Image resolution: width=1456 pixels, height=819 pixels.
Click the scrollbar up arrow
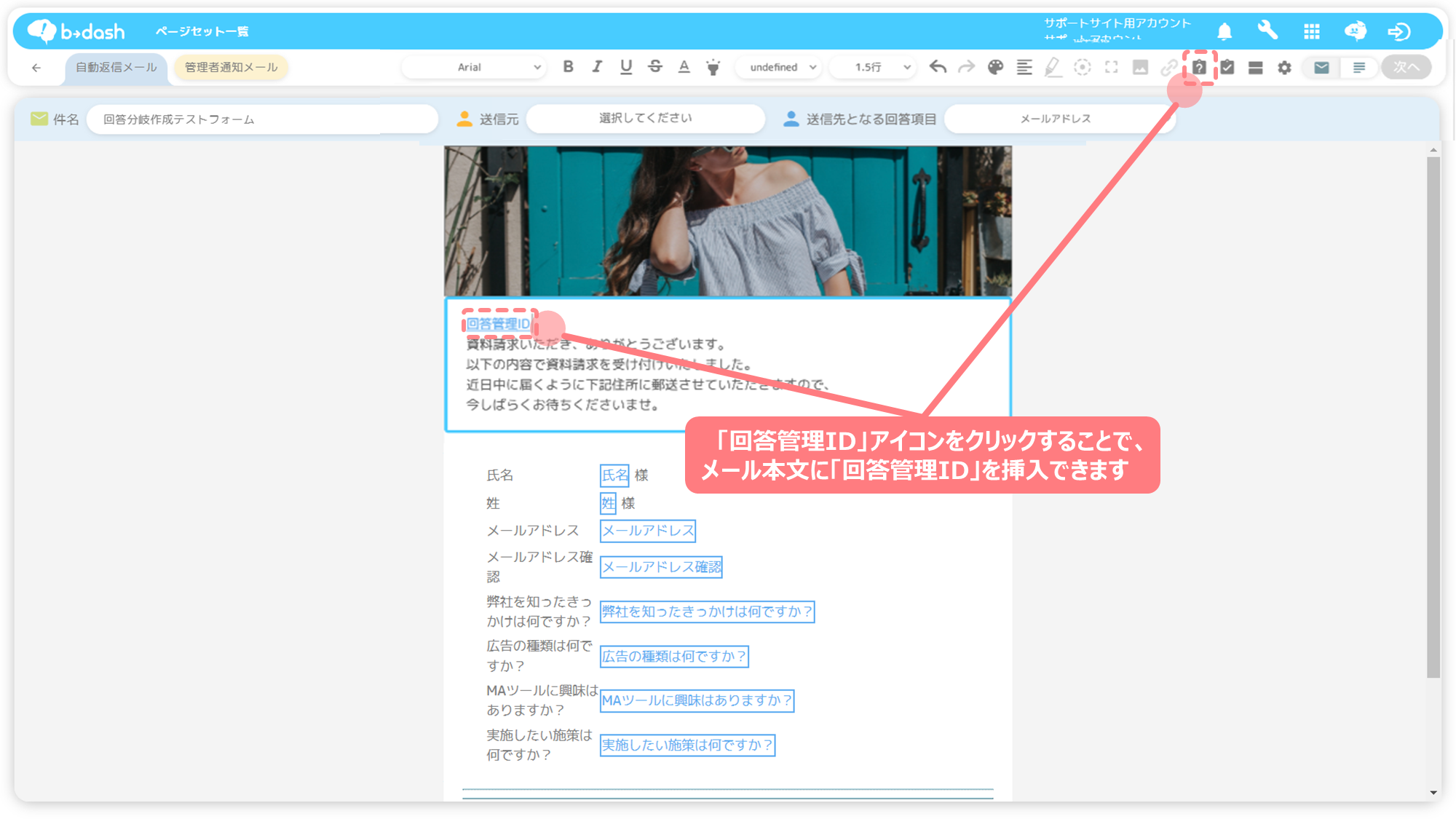pyautogui.click(x=1433, y=150)
